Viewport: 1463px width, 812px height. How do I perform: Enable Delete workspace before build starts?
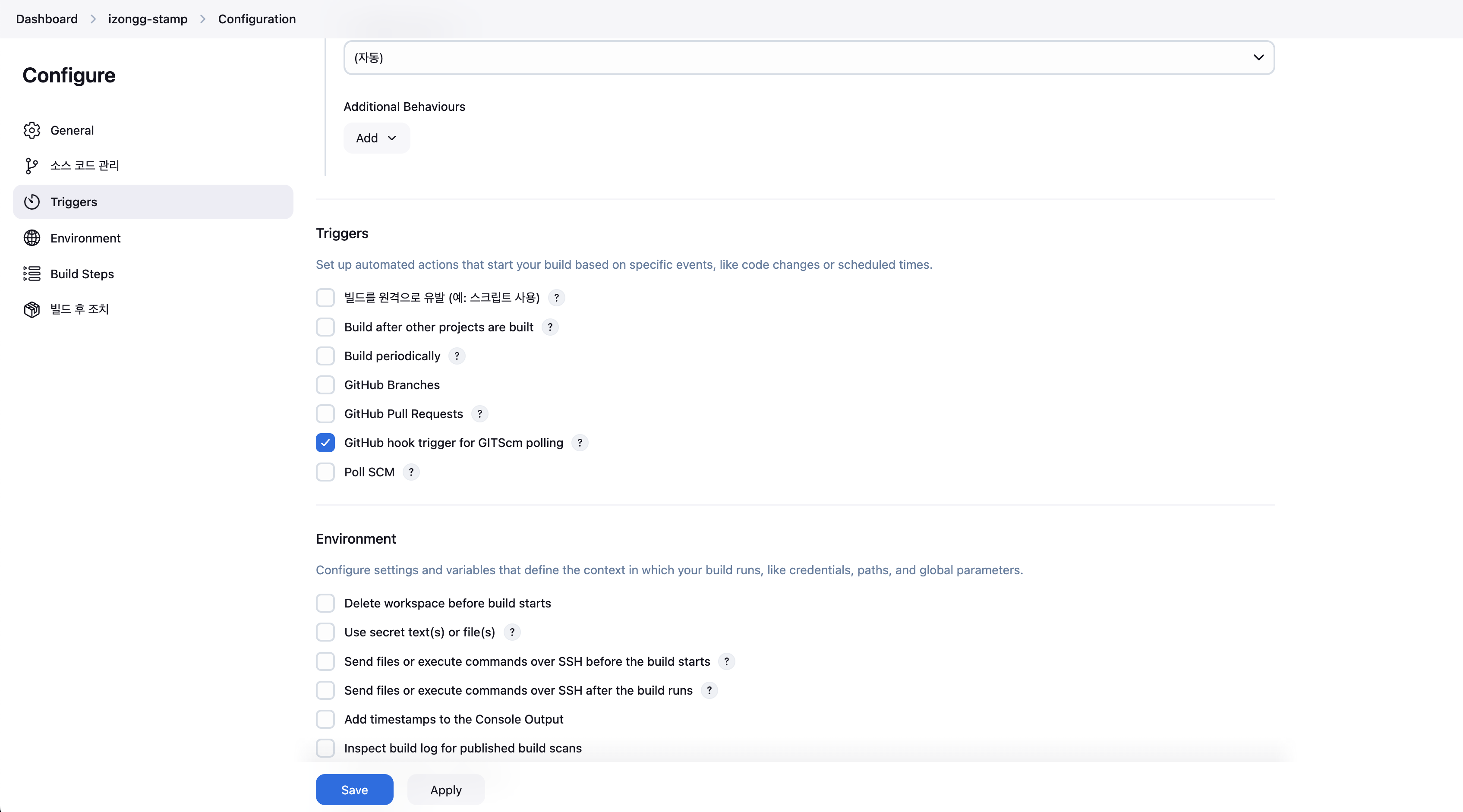coord(325,603)
